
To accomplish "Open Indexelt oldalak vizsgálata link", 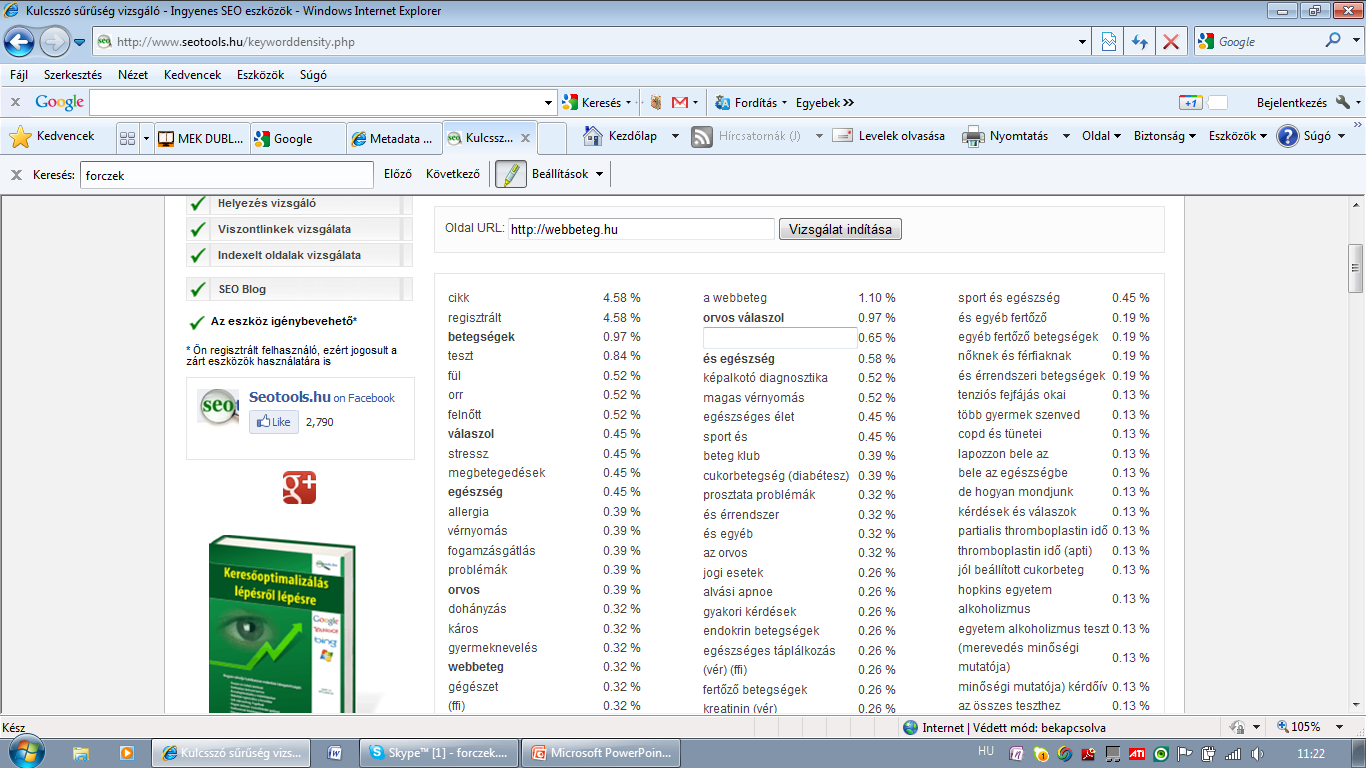I will pyautogui.click(x=289, y=255).
